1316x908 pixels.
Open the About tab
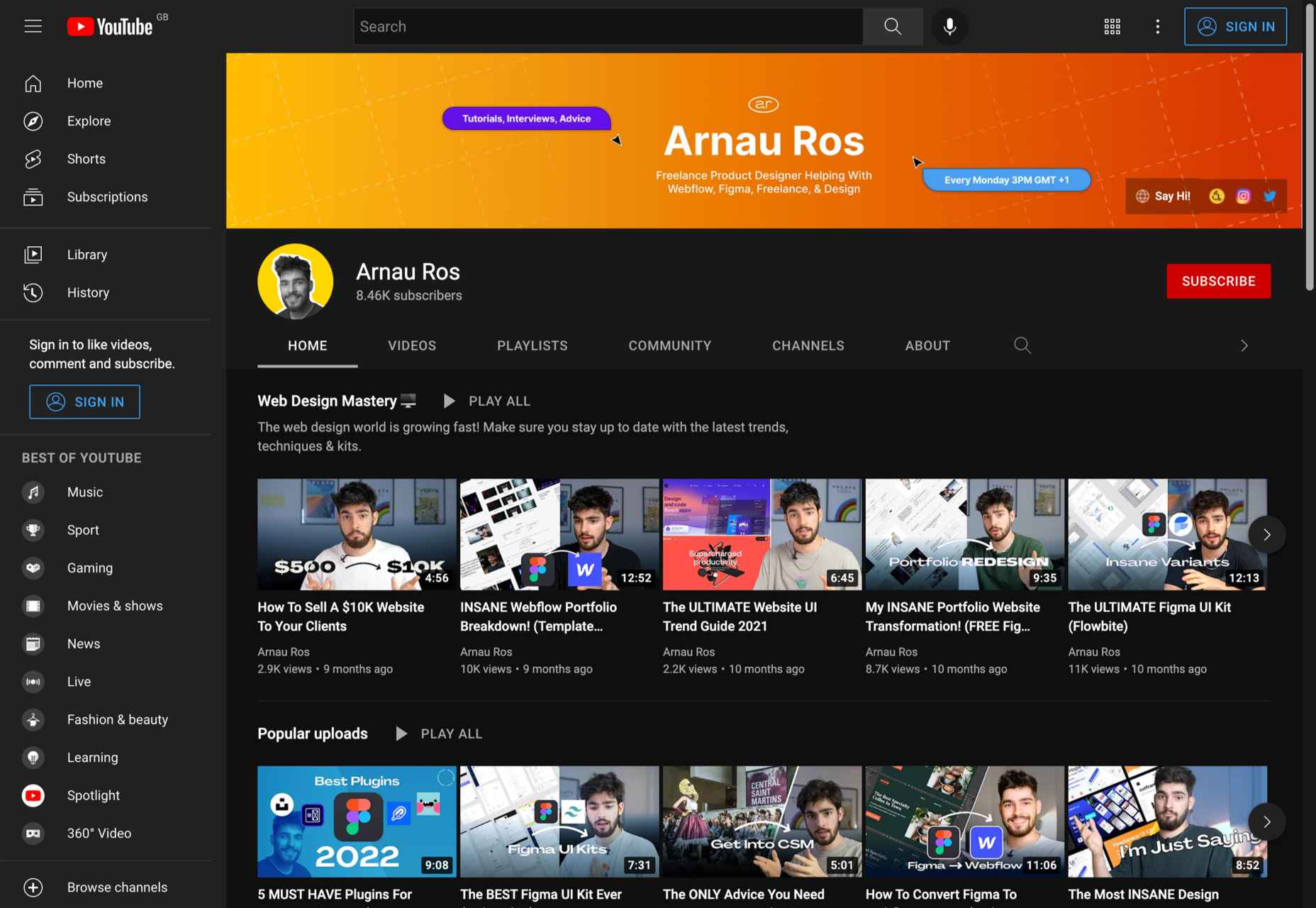pyautogui.click(x=927, y=345)
